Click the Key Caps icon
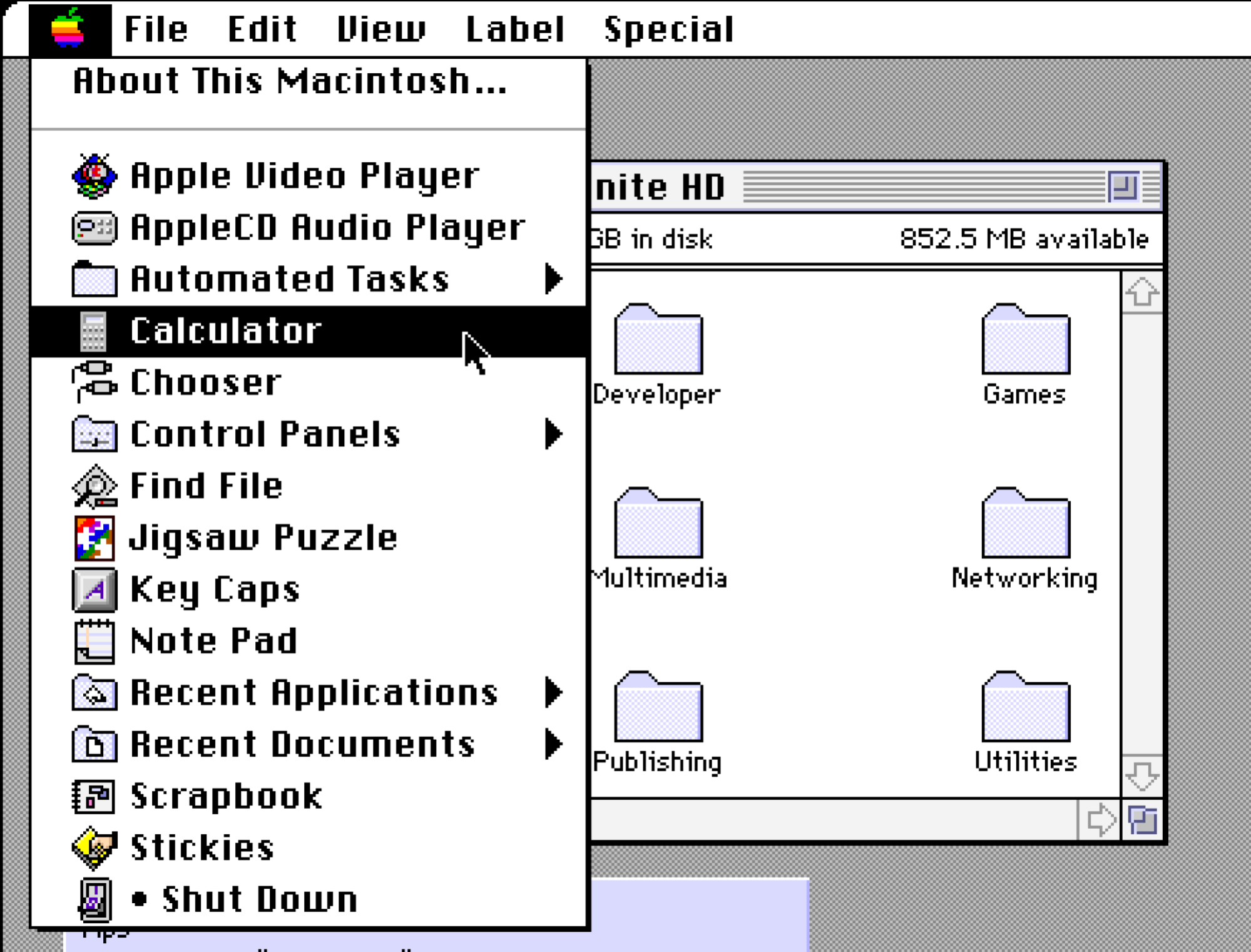This screenshot has height=952, width=1251. 94,590
